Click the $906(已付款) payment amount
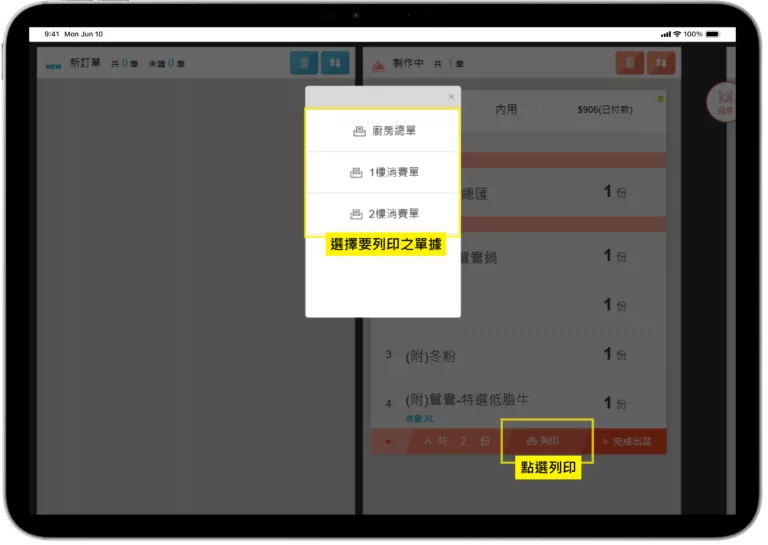This screenshot has height=545, width=768. [x=605, y=110]
